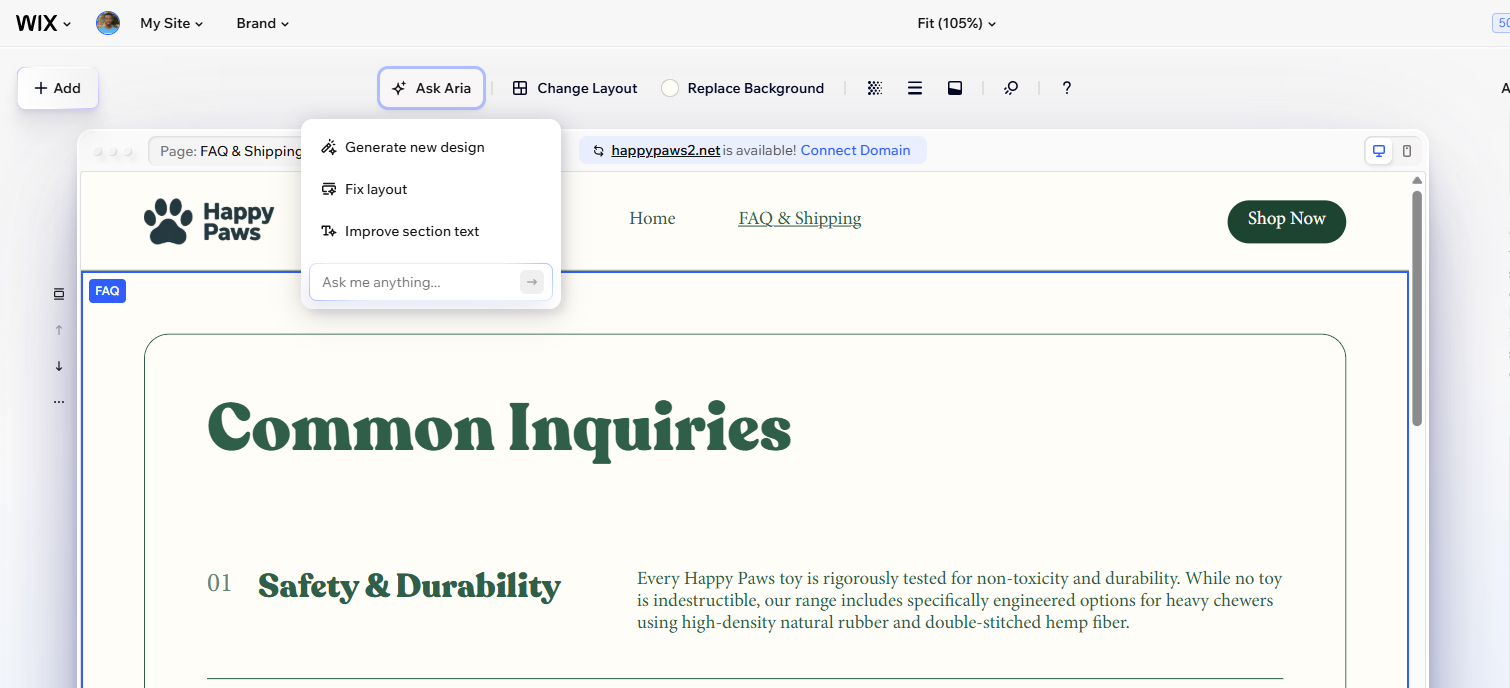This screenshot has height=688, width=1510.
Task: Click the three-line stripes toolbar icon
Action: 915,88
